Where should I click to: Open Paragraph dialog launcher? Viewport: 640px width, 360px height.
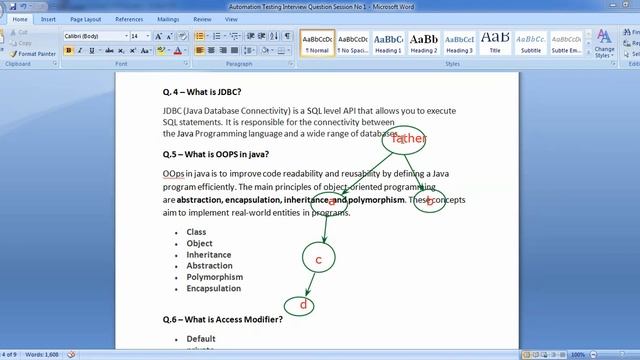coord(291,64)
